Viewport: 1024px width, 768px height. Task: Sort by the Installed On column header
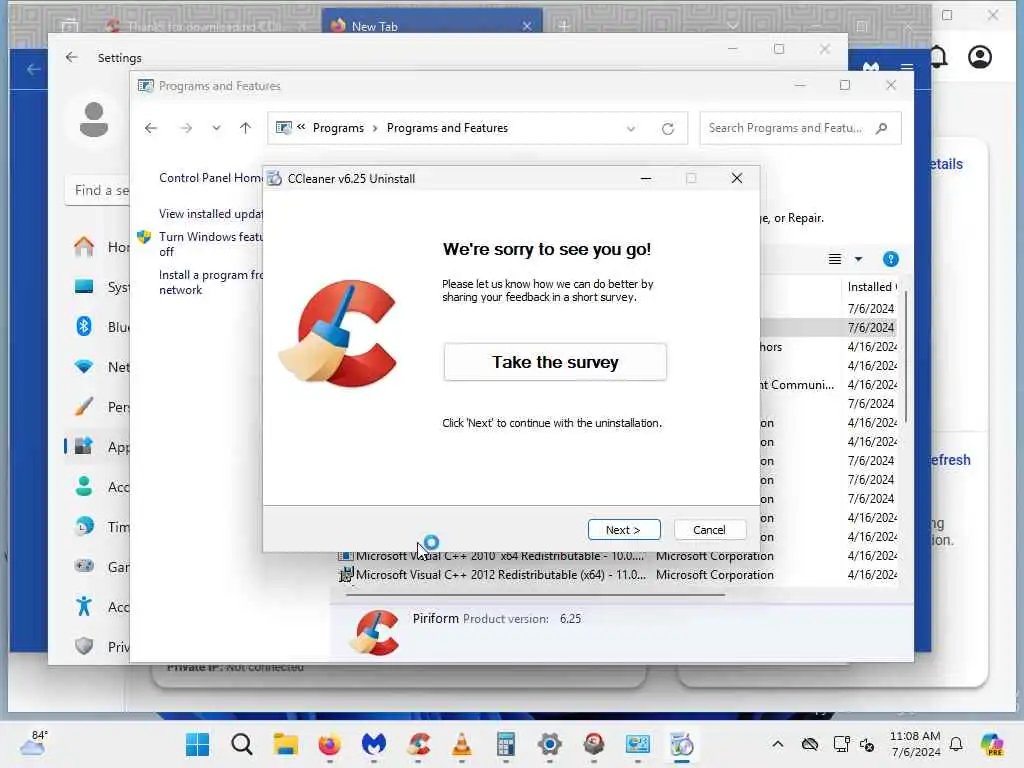[x=872, y=287]
